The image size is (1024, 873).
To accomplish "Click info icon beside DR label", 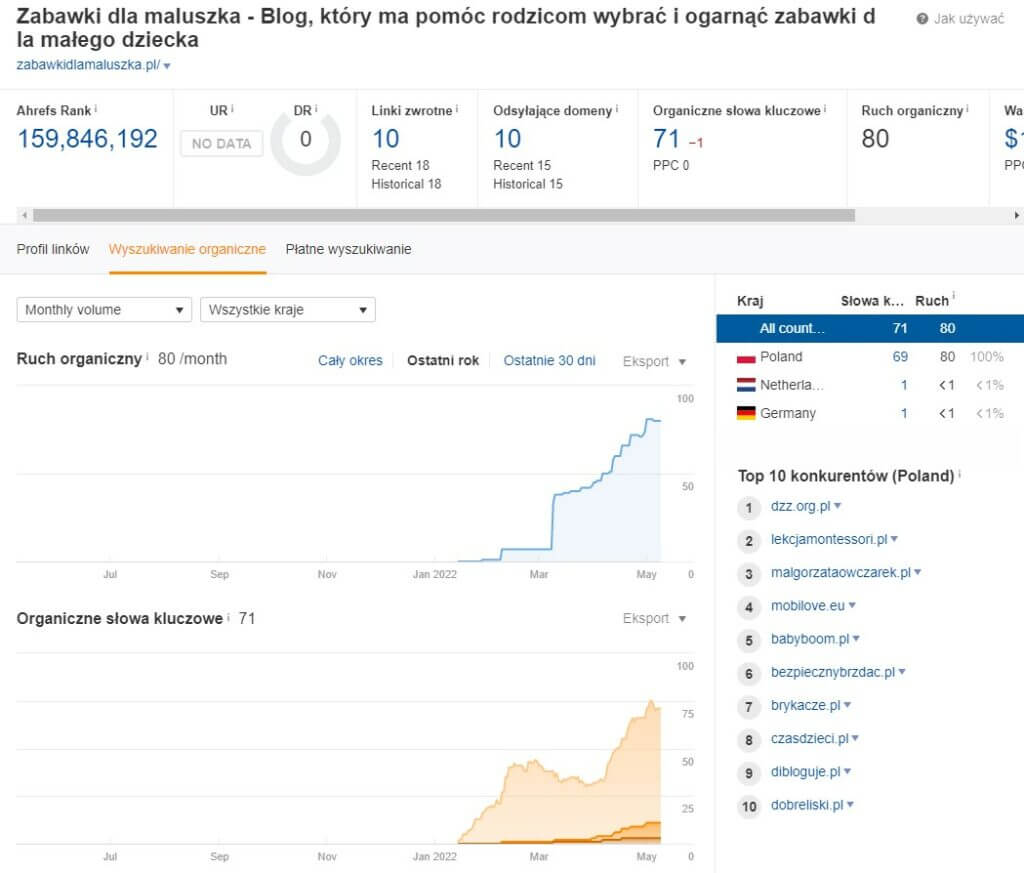I will pos(316,108).
